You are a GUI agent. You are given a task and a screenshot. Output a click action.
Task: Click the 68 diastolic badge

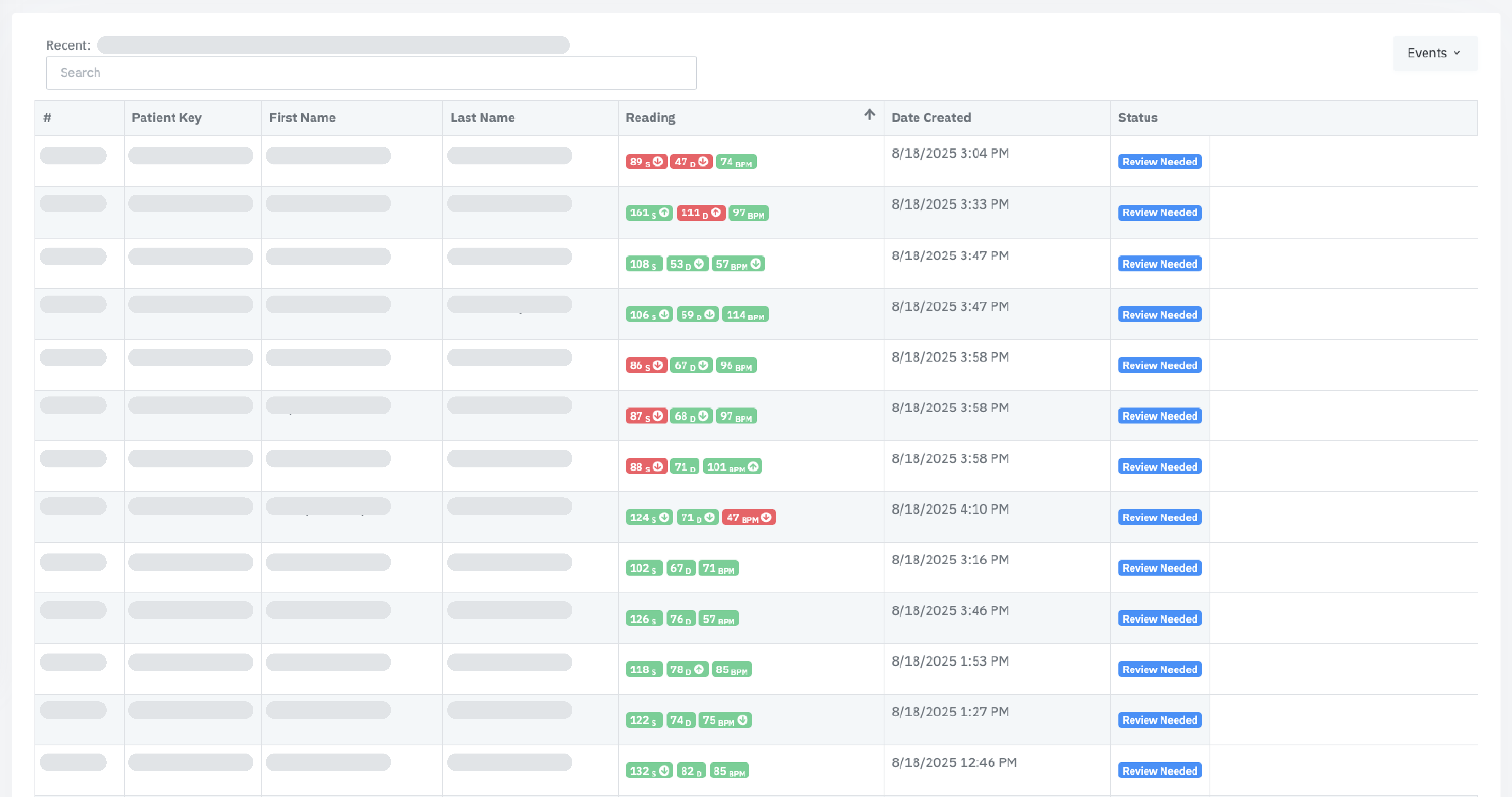pos(692,416)
